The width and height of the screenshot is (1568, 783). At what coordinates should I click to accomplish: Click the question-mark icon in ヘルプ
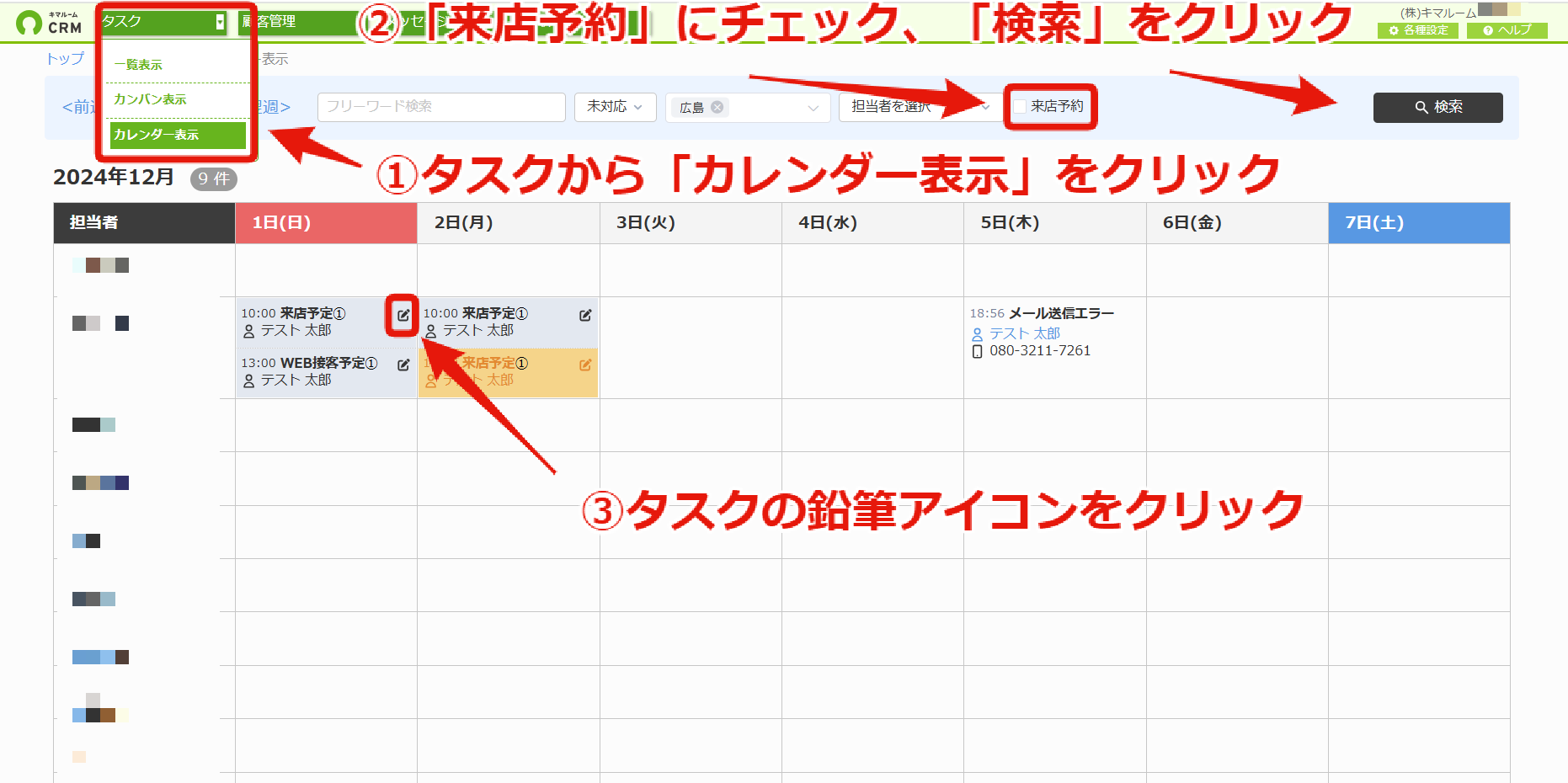[x=1488, y=30]
